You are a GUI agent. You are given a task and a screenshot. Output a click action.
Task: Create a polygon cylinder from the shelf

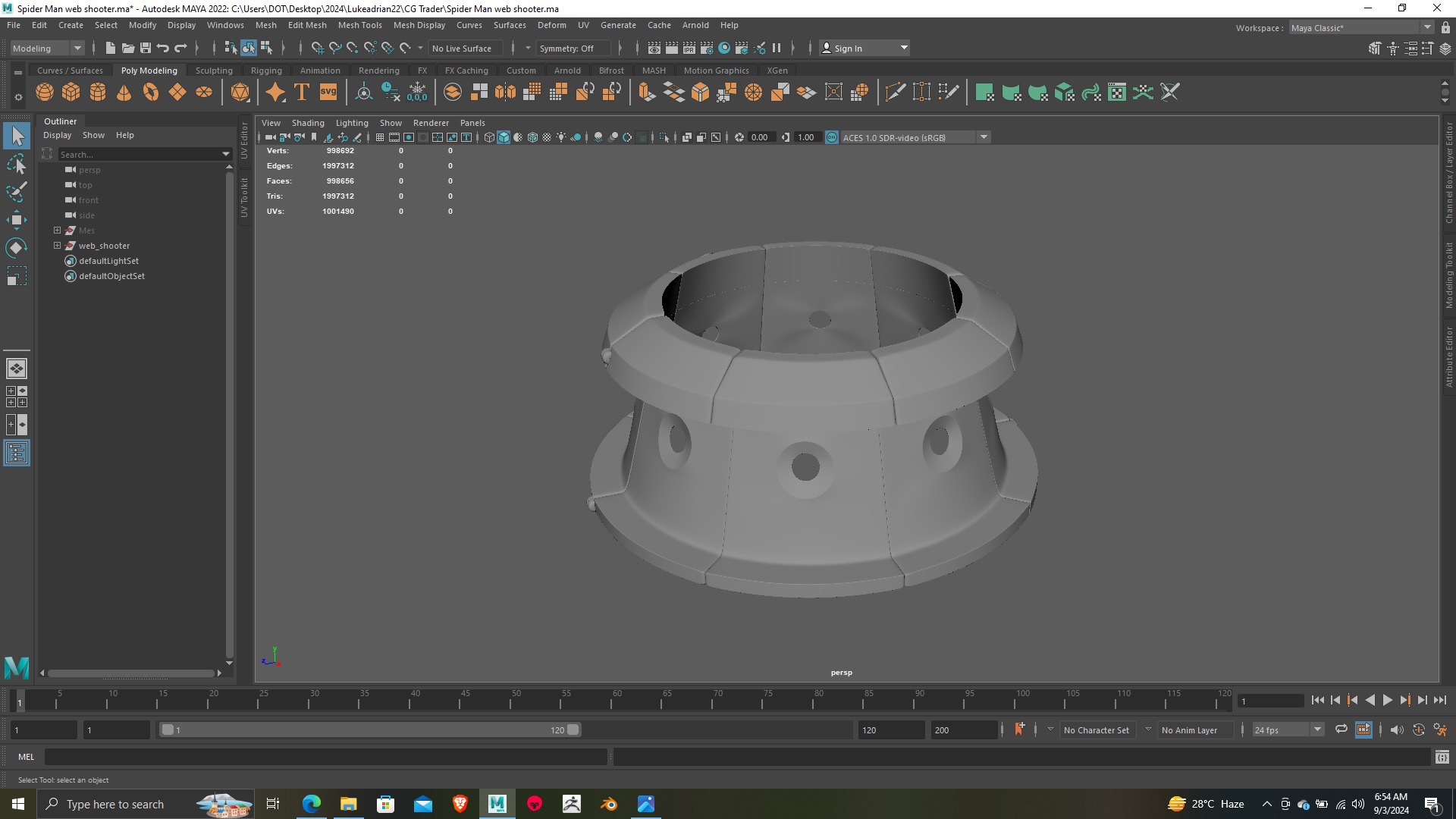click(x=98, y=93)
